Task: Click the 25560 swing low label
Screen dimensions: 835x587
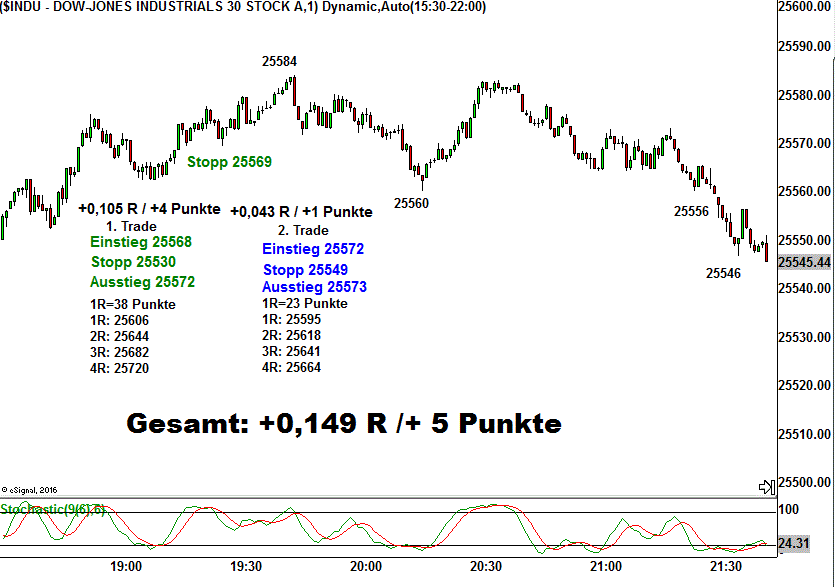Action: [x=411, y=203]
